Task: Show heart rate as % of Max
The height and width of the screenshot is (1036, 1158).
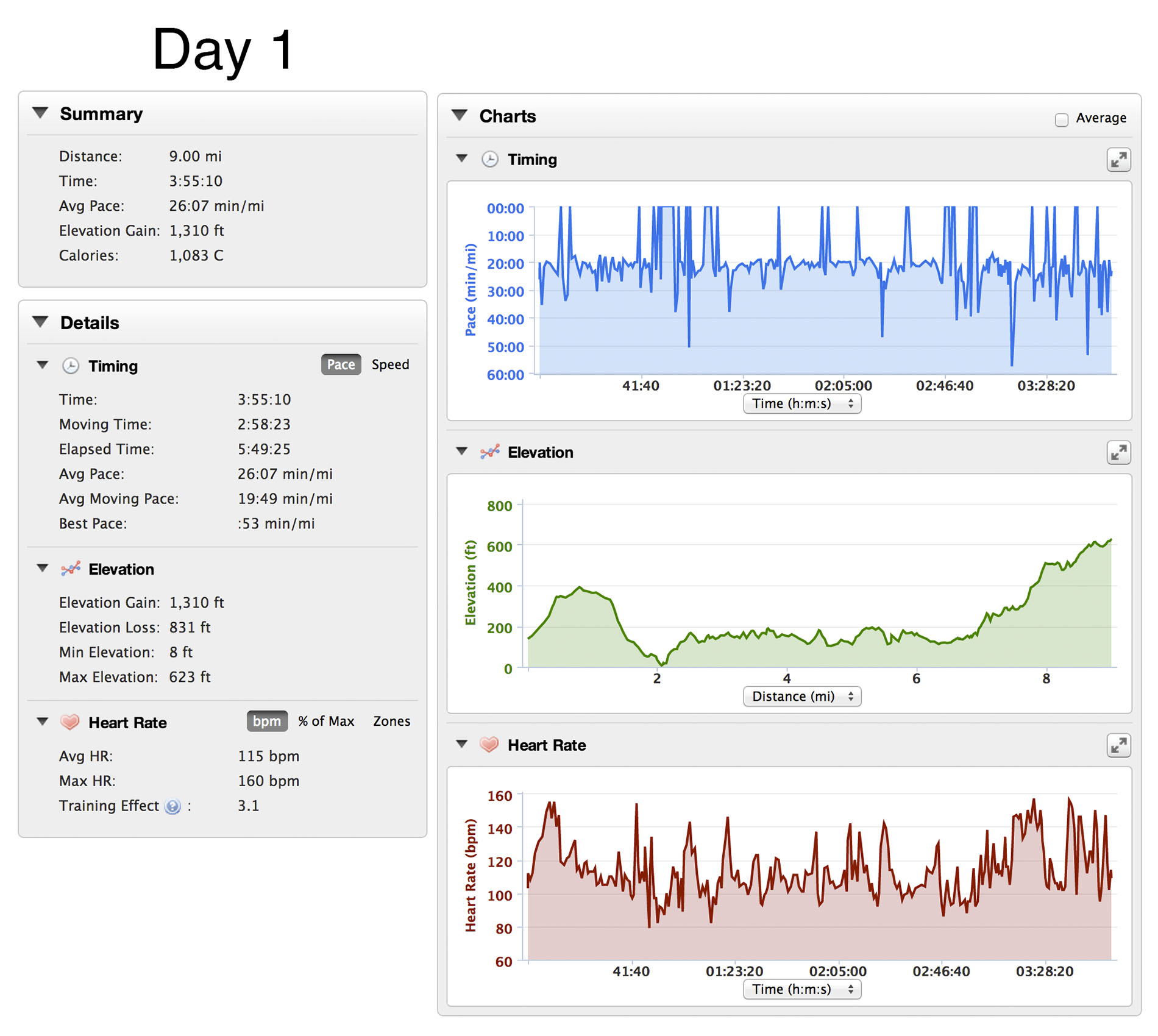Action: pos(326,721)
